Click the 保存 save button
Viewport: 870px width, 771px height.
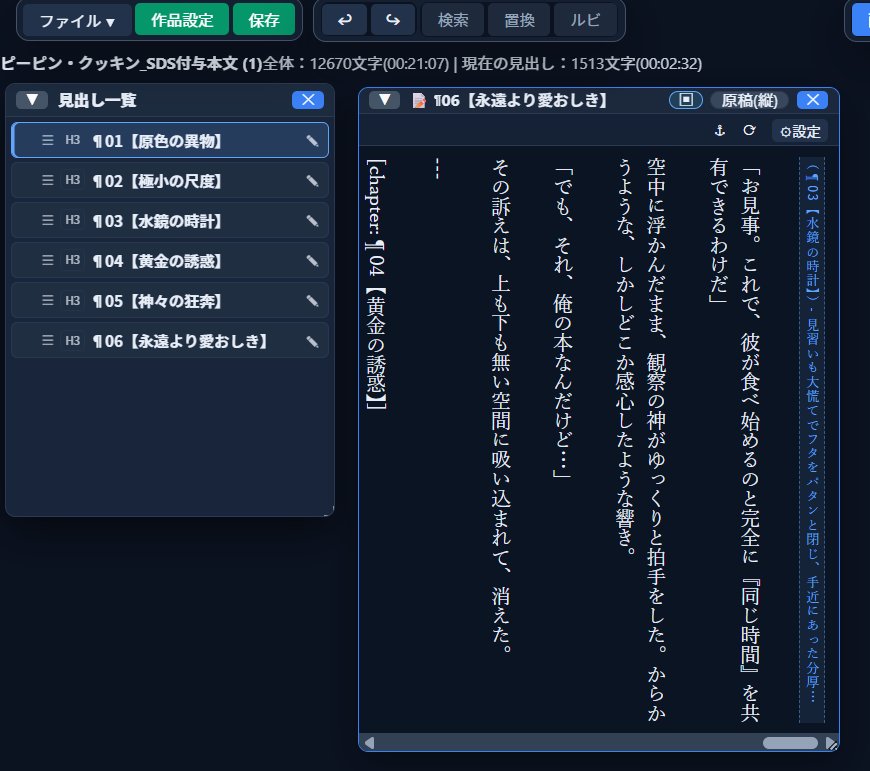click(x=264, y=20)
